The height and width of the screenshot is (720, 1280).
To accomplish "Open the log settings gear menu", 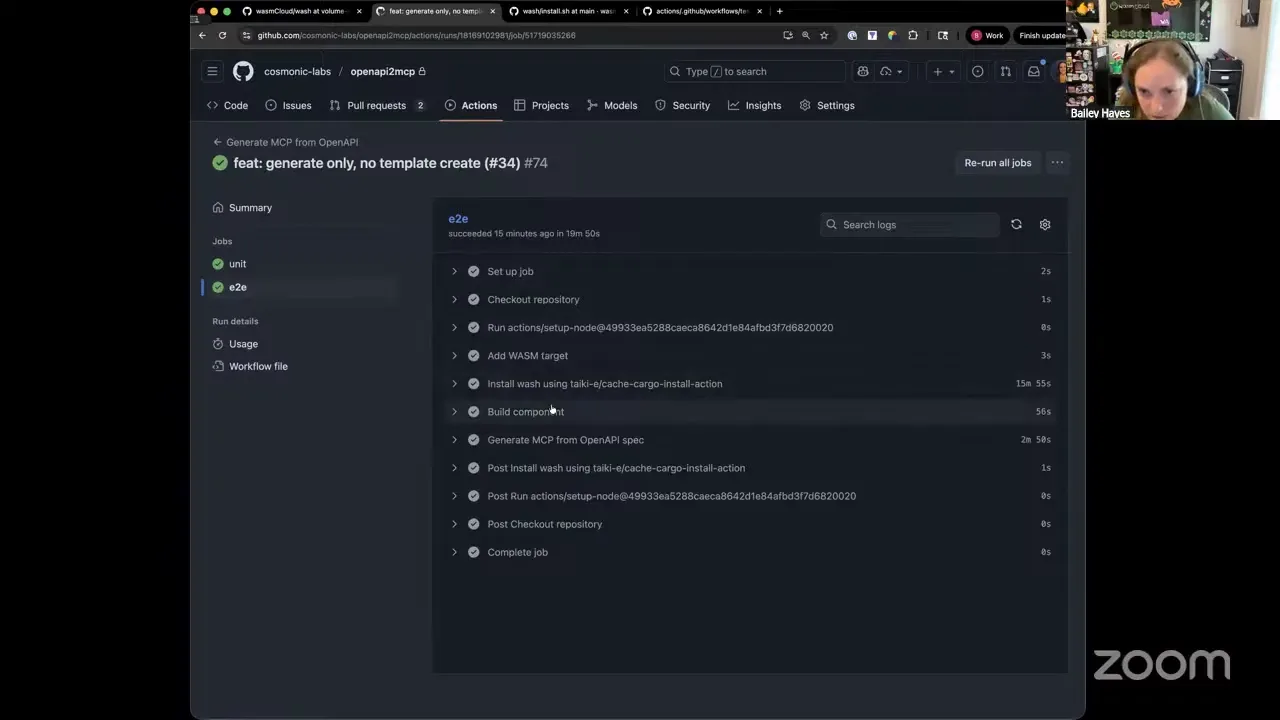I will [1045, 224].
